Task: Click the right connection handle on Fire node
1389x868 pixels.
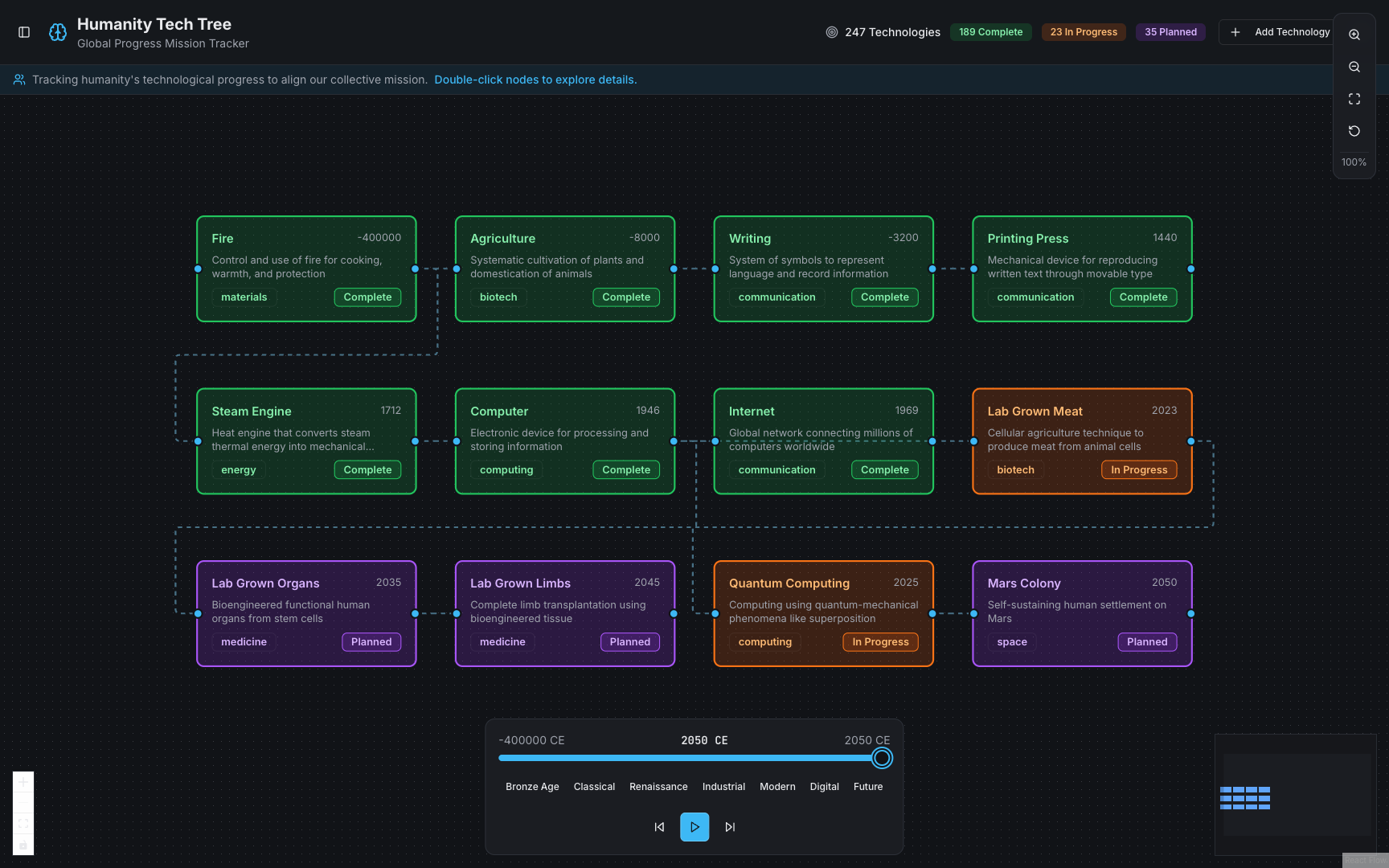Action: [x=415, y=269]
